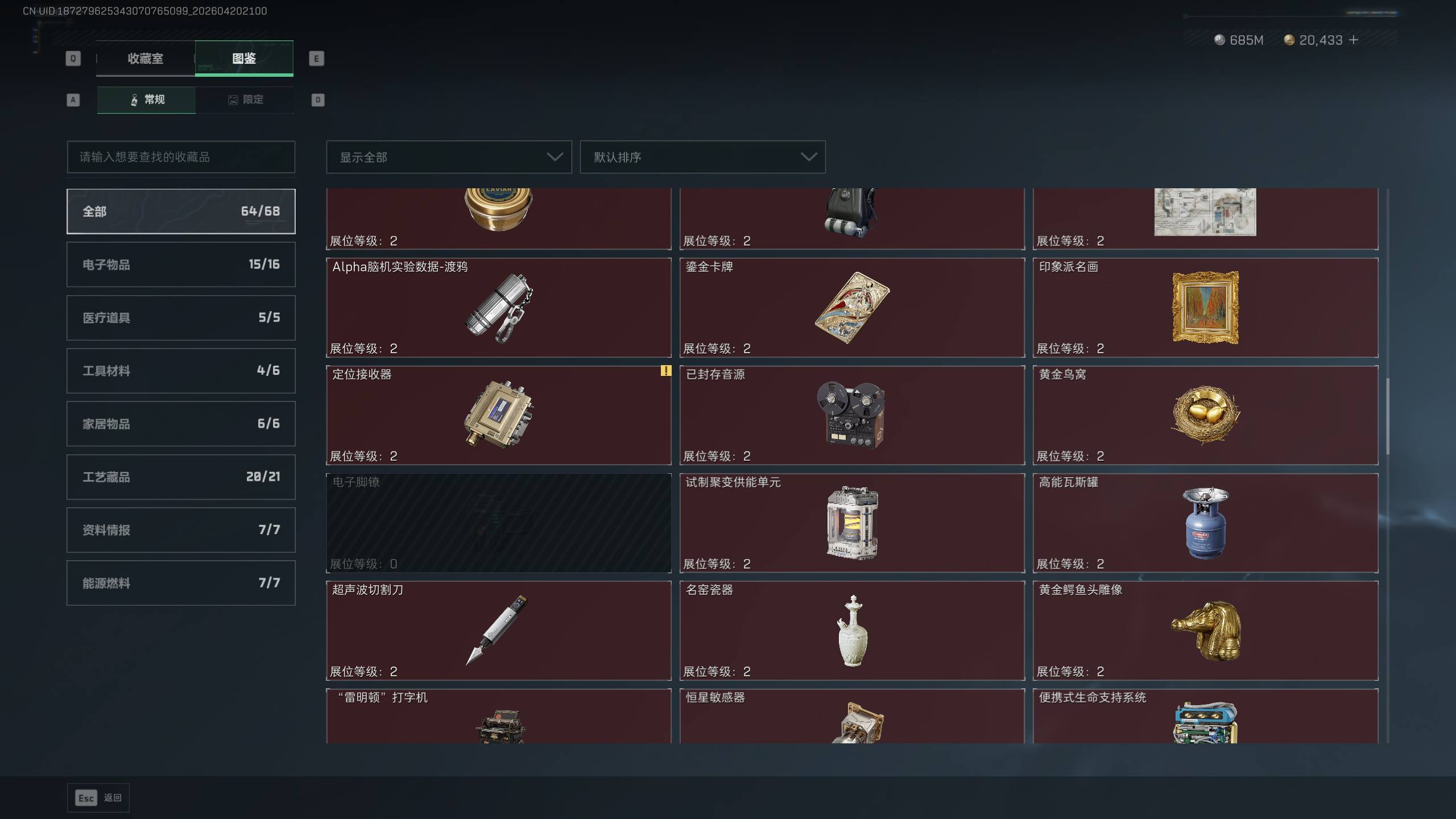This screenshot has width=1456, height=819.
Task: Open the 名窑瓷器 porcelain vase item
Action: 852,630
